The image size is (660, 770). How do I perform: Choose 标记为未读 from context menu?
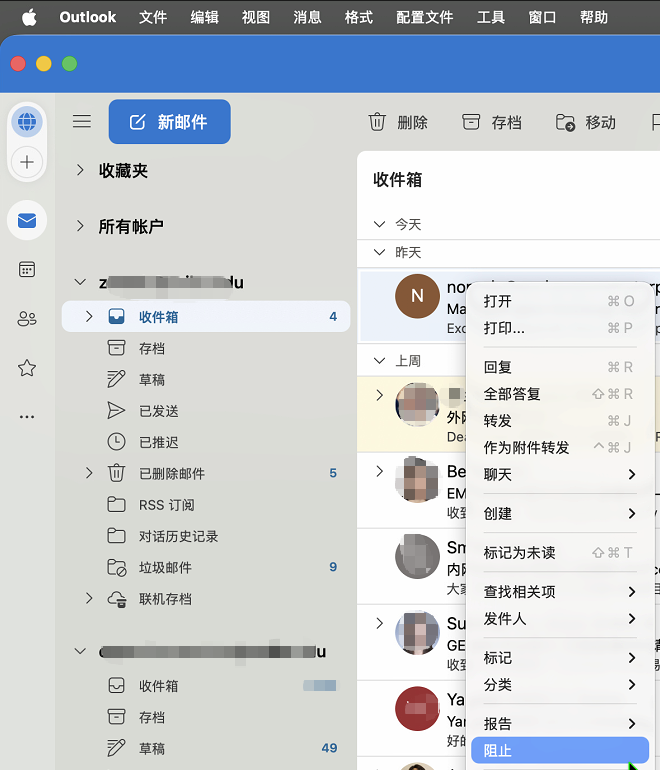point(519,552)
